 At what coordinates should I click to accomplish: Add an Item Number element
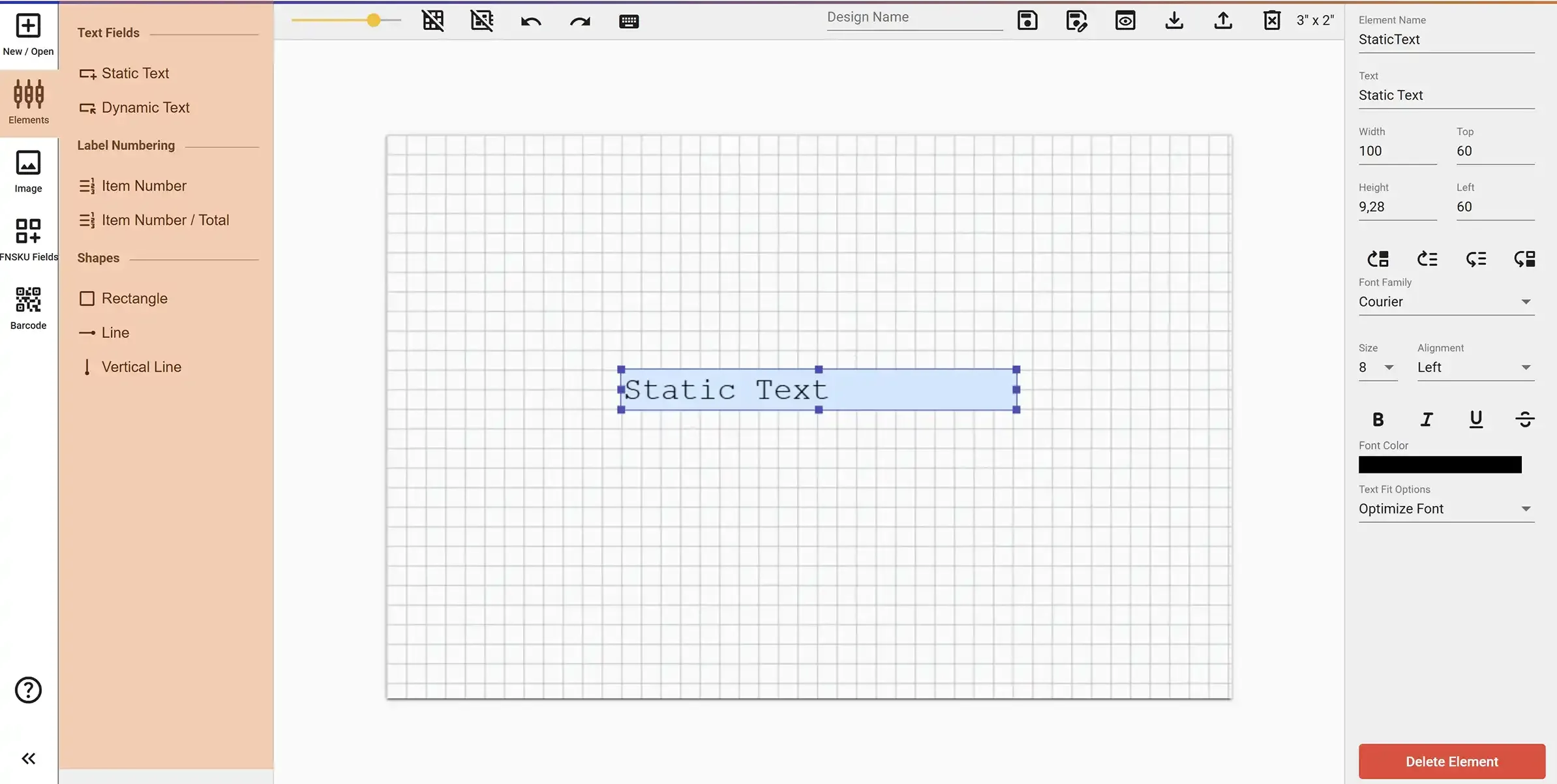click(132, 186)
